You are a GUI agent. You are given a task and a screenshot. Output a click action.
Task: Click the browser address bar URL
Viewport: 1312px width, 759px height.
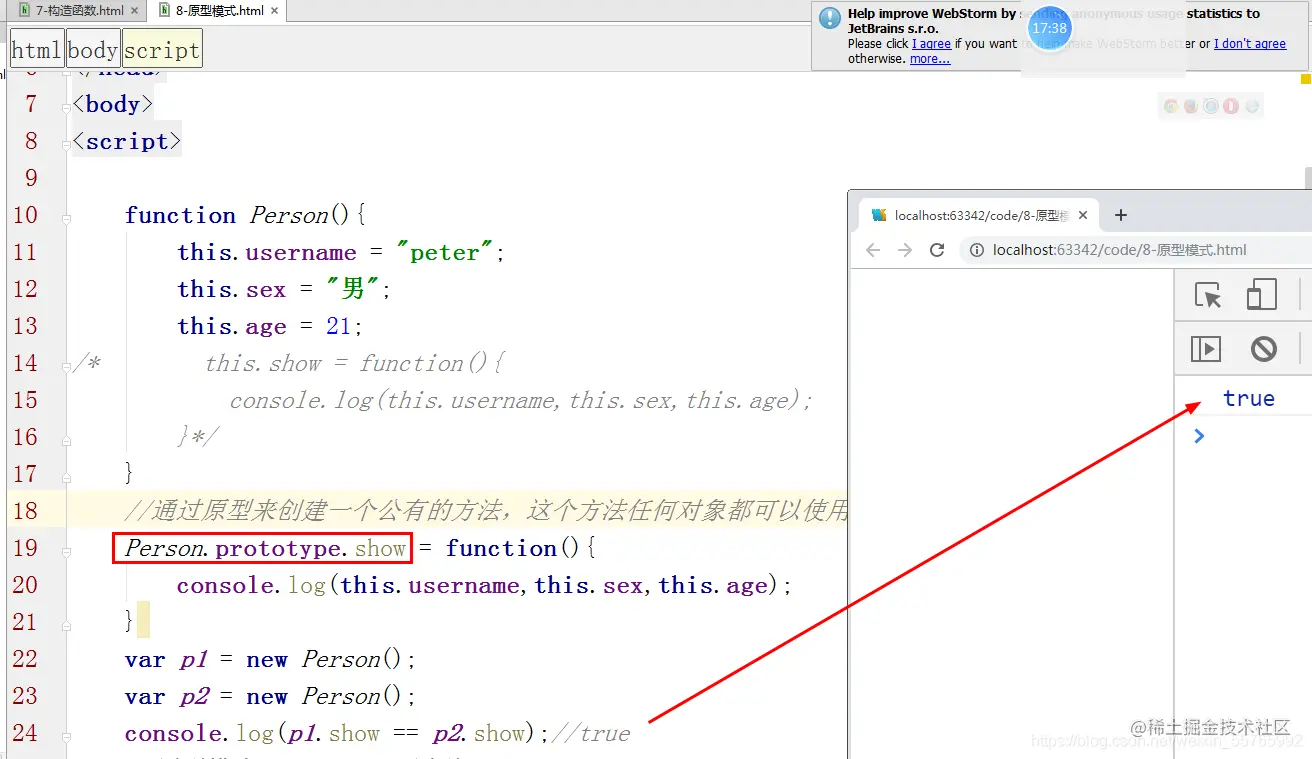click(1120, 250)
